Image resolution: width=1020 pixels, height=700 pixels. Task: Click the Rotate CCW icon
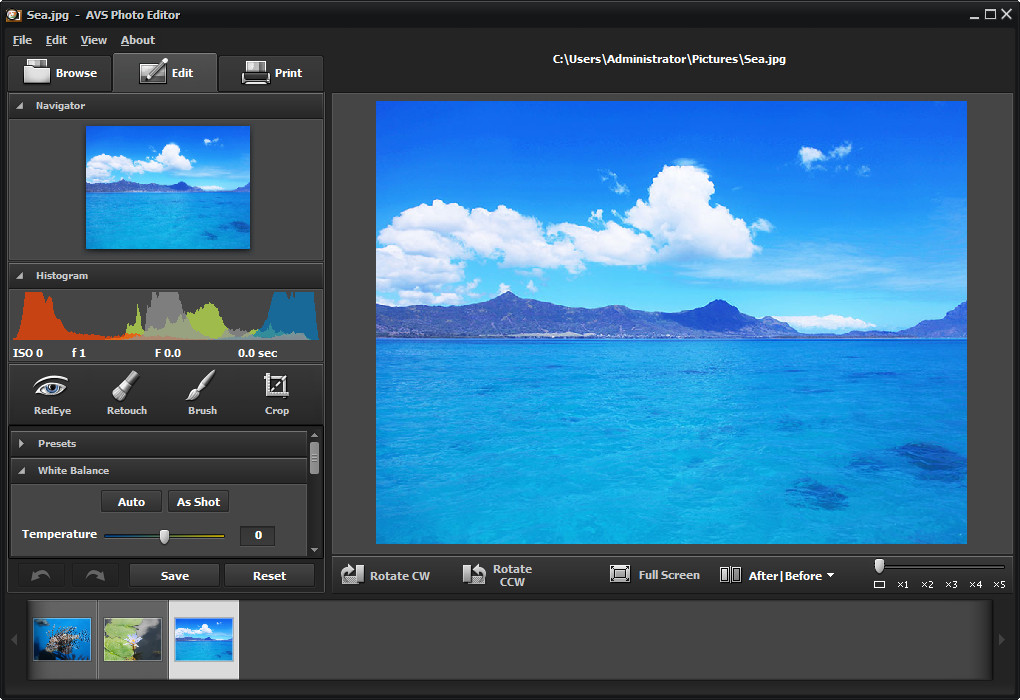(x=474, y=574)
